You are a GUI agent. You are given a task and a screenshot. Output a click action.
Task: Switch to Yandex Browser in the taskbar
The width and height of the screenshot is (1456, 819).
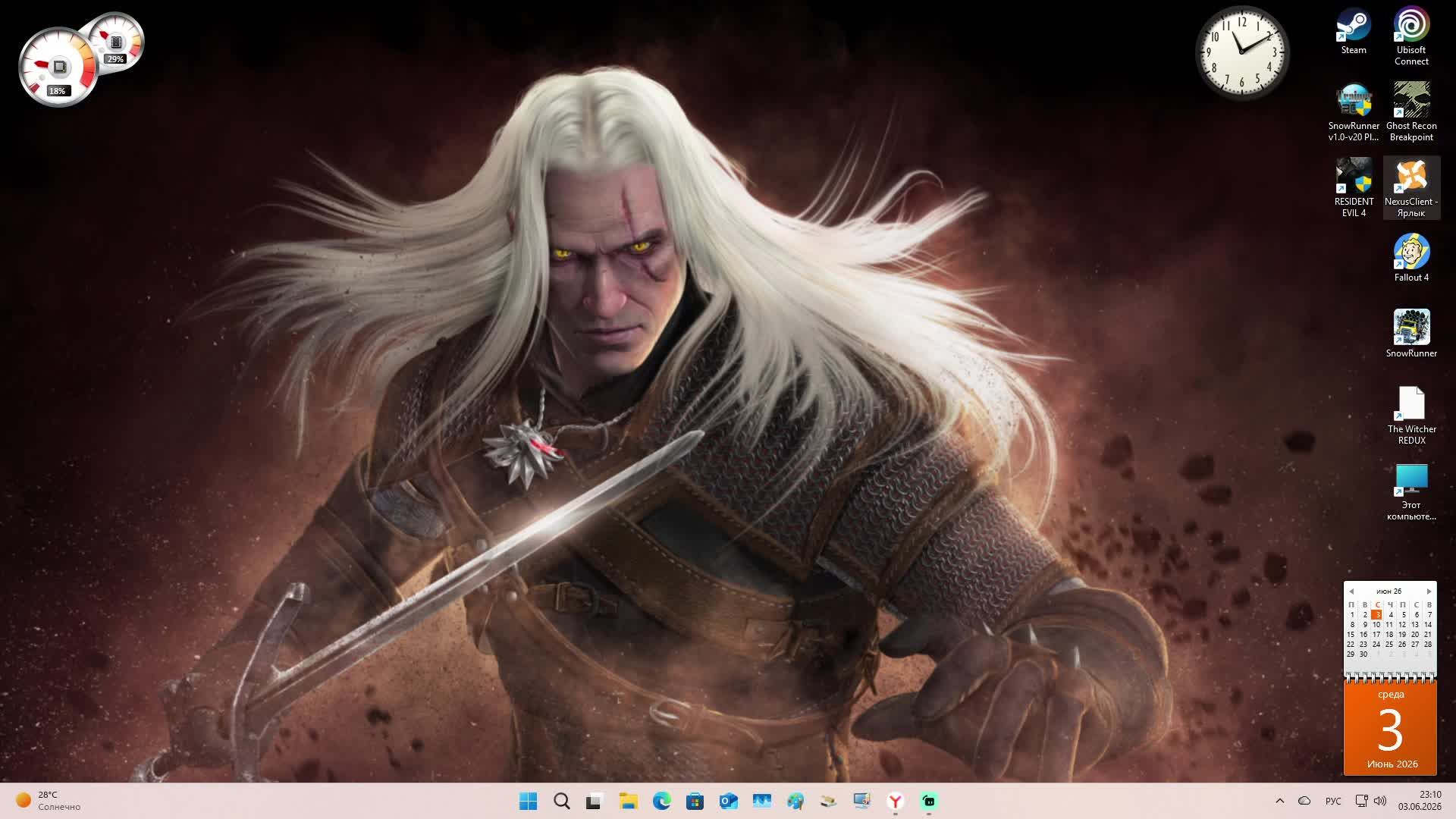(x=895, y=801)
